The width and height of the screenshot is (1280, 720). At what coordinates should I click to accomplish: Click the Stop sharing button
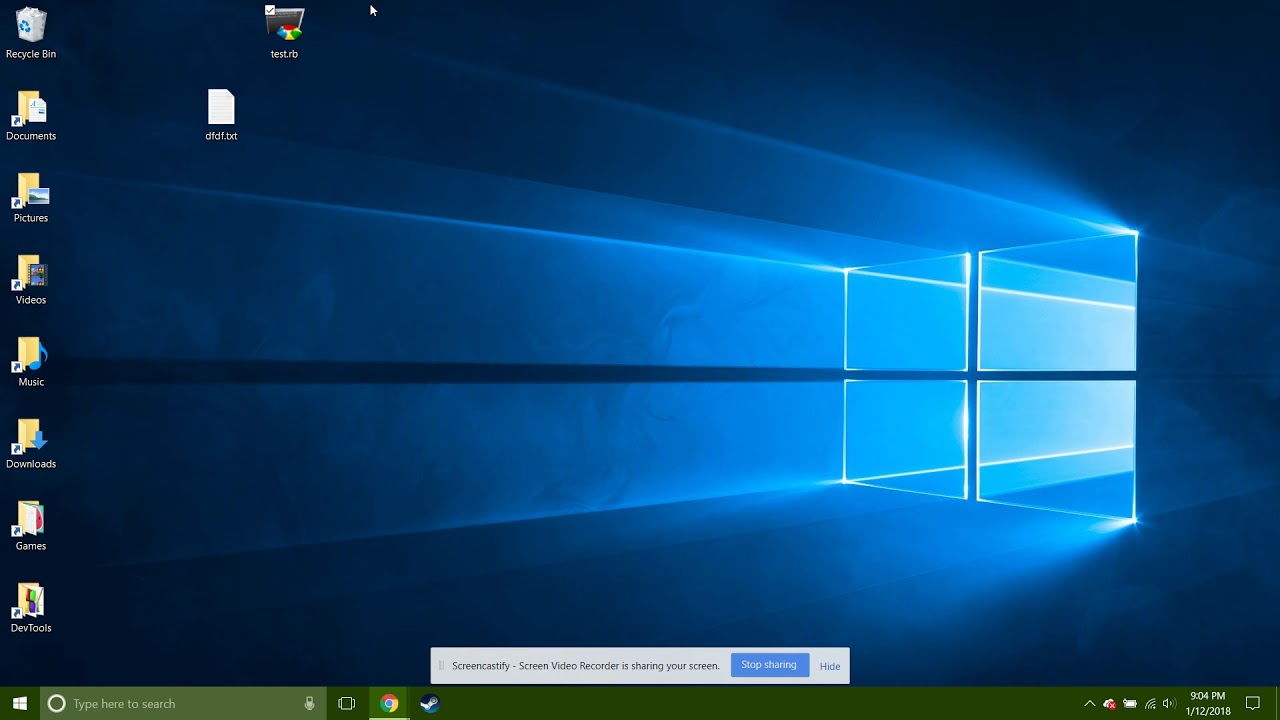tap(769, 665)
